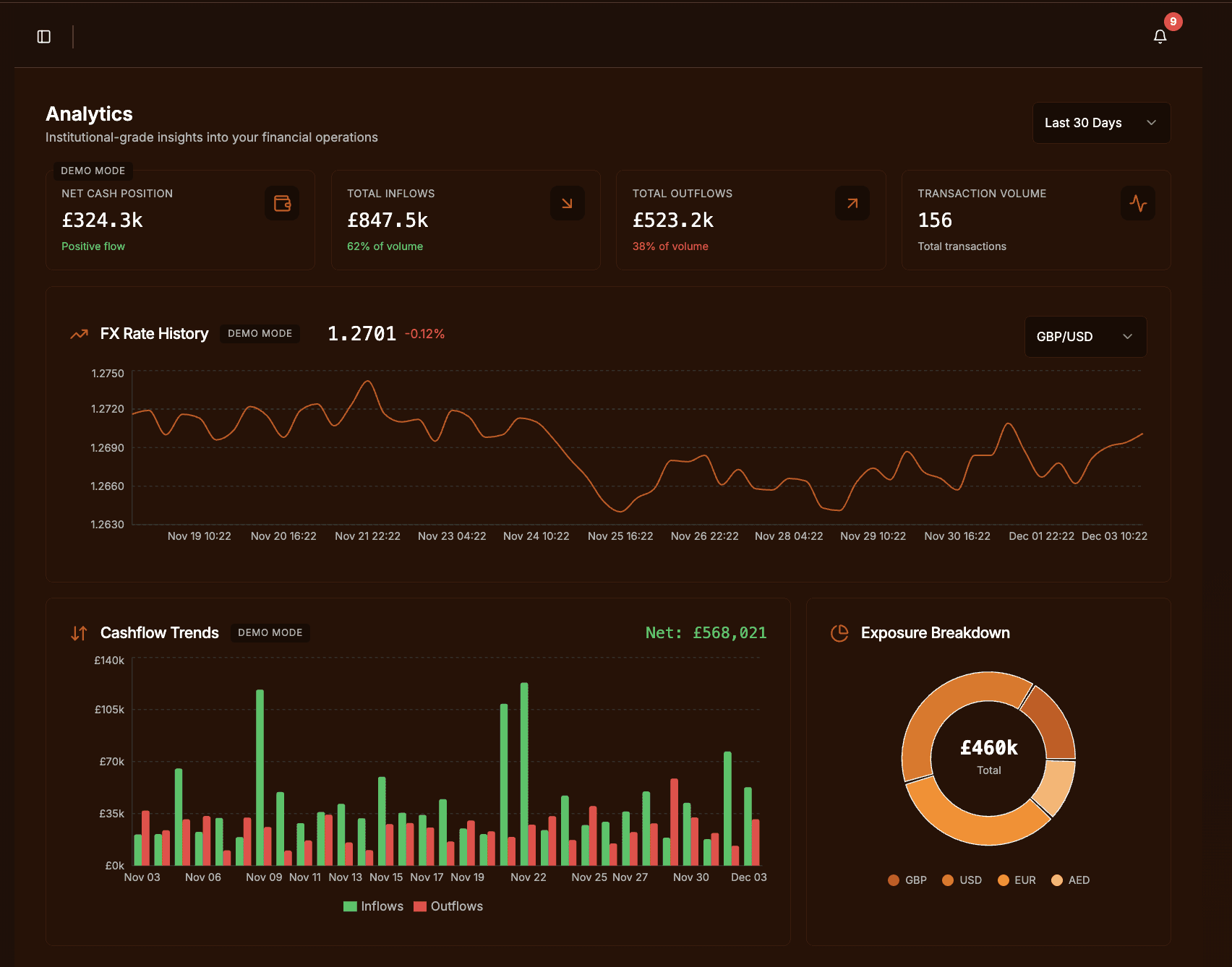Select the inflow arrow icon on Total Inflows
This screenshot has height=967, width=1232.
pos(568,203)
